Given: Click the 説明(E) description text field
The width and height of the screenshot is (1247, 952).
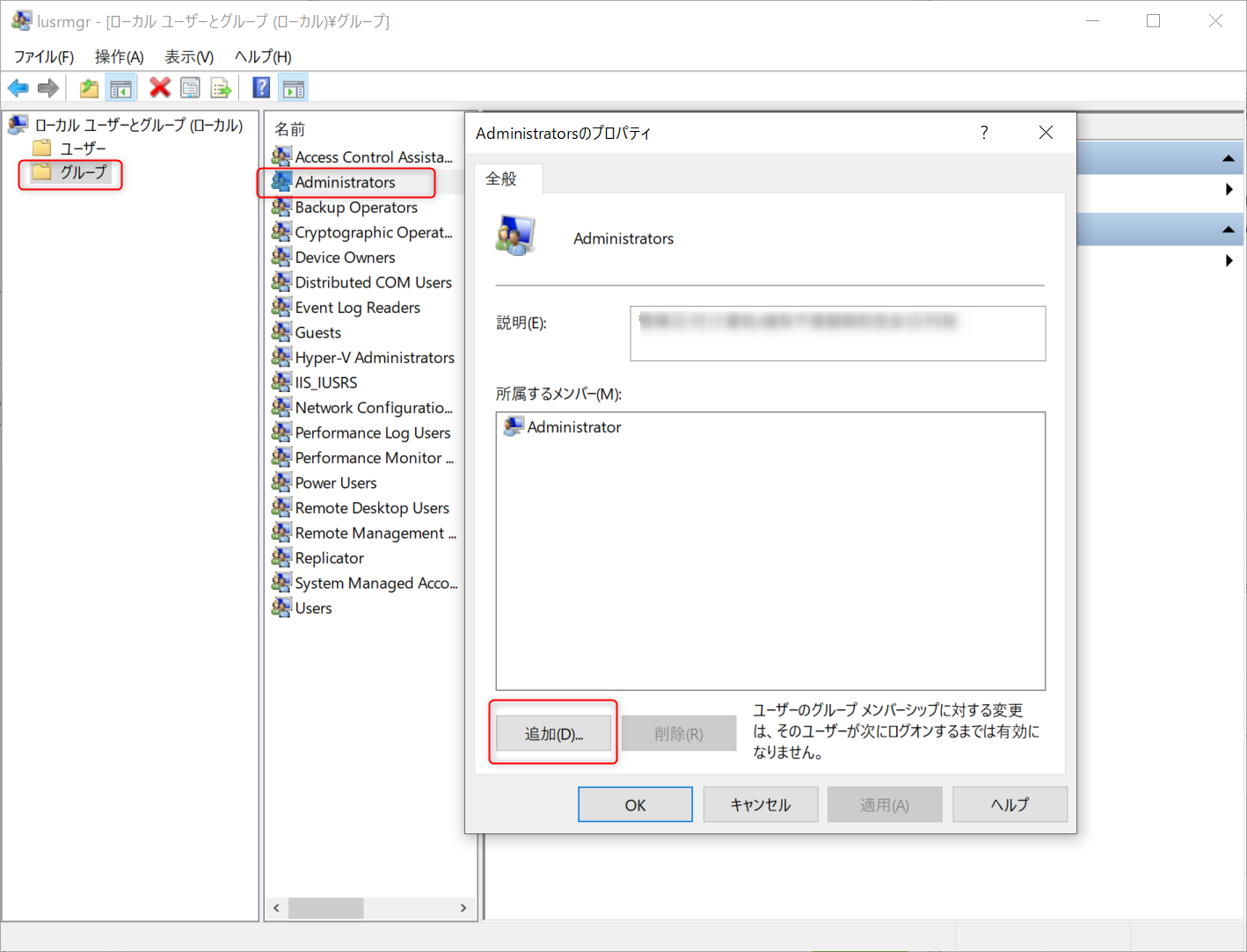Looking at the screenshot, I should [837, 334].
